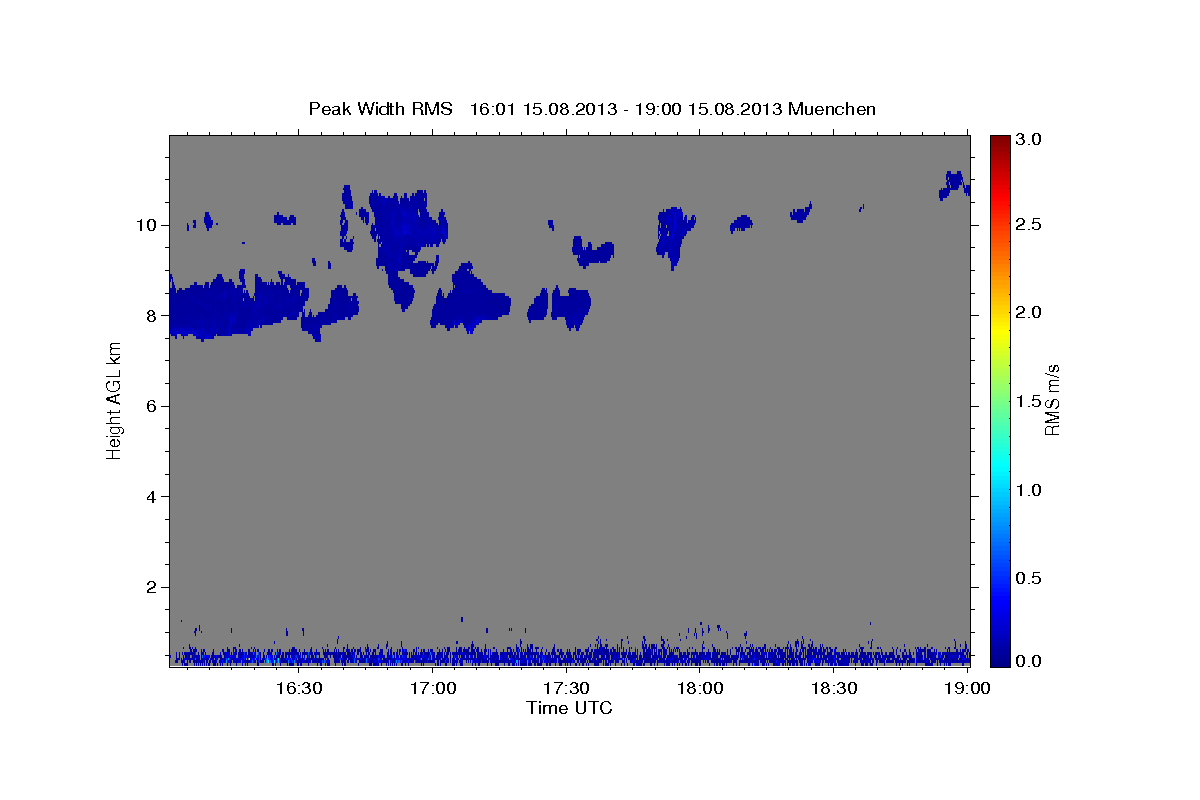Click the 19:00 time tick label
This screenshot has height=800, width=1200.
coord(968,688)
